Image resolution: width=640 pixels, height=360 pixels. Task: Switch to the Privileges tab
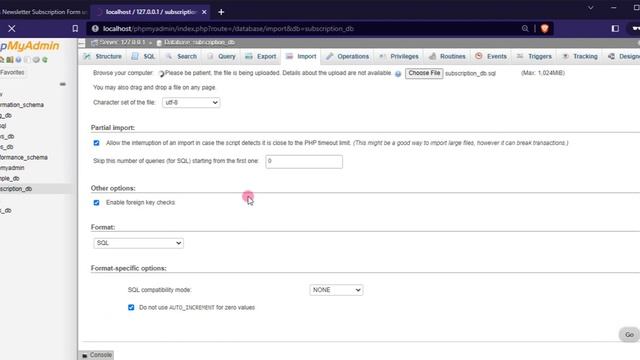[x=399, y=56]
